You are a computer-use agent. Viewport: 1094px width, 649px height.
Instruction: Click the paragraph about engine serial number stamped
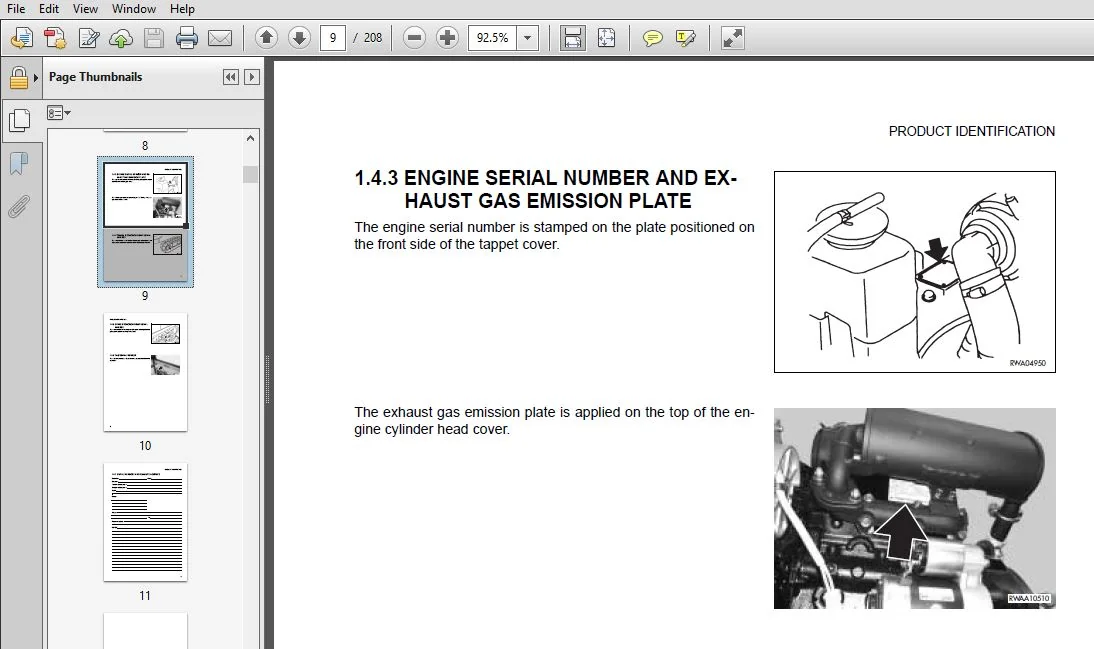[554, 236]
